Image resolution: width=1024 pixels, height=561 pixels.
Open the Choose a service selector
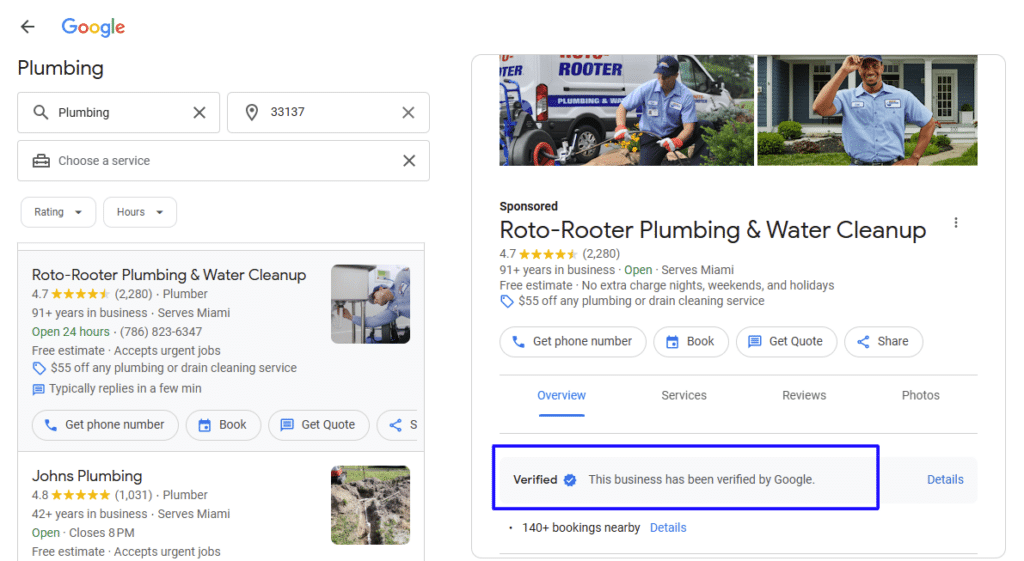click(x=223, y=161)
